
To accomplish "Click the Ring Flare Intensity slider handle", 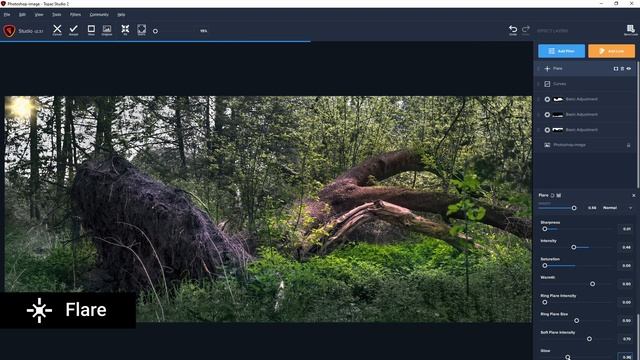I will pyautogui.click(x=545, y=302).
